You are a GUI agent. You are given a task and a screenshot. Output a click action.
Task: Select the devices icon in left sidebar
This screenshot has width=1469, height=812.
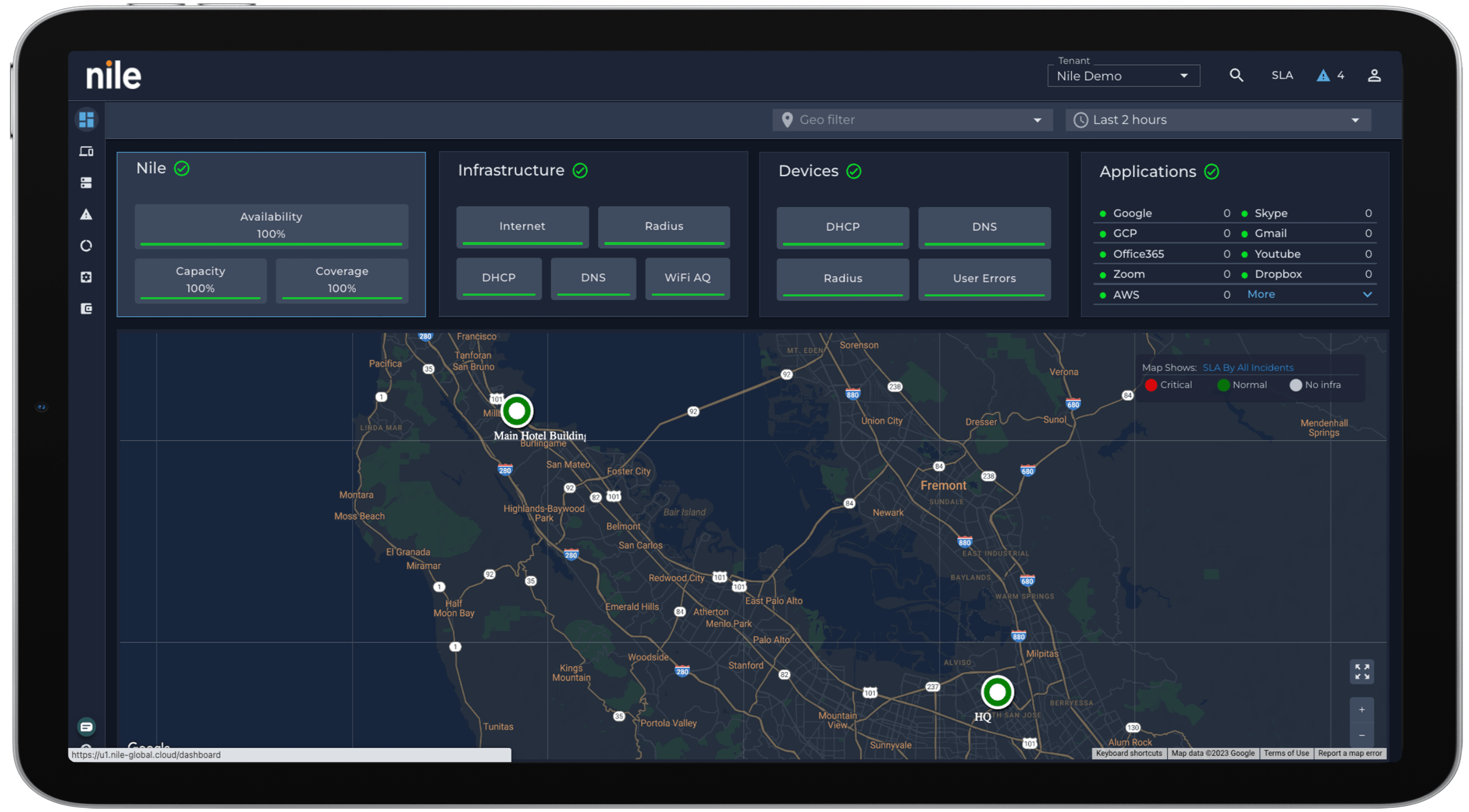[86, 150]
